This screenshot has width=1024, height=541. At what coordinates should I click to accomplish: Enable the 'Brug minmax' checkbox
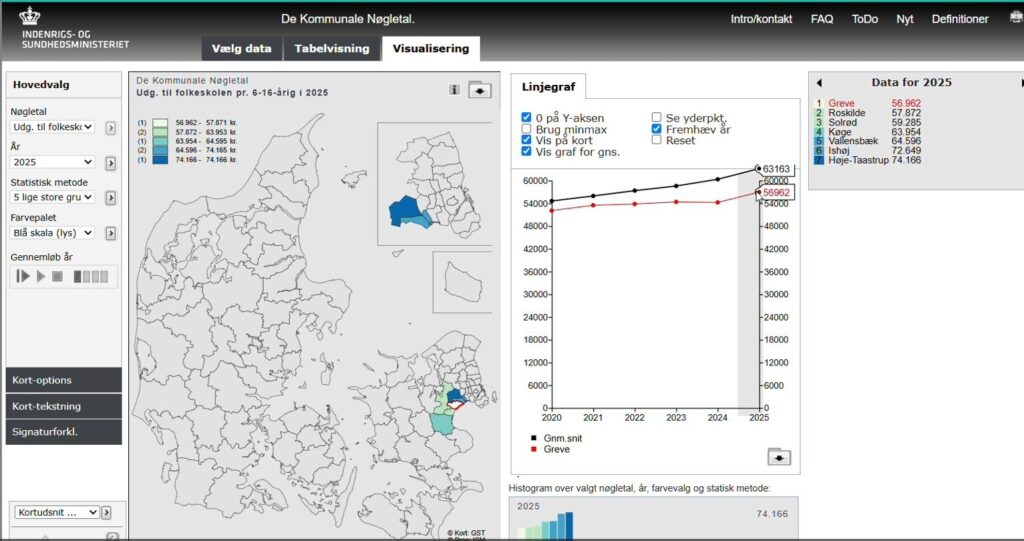tap(526, 129)
